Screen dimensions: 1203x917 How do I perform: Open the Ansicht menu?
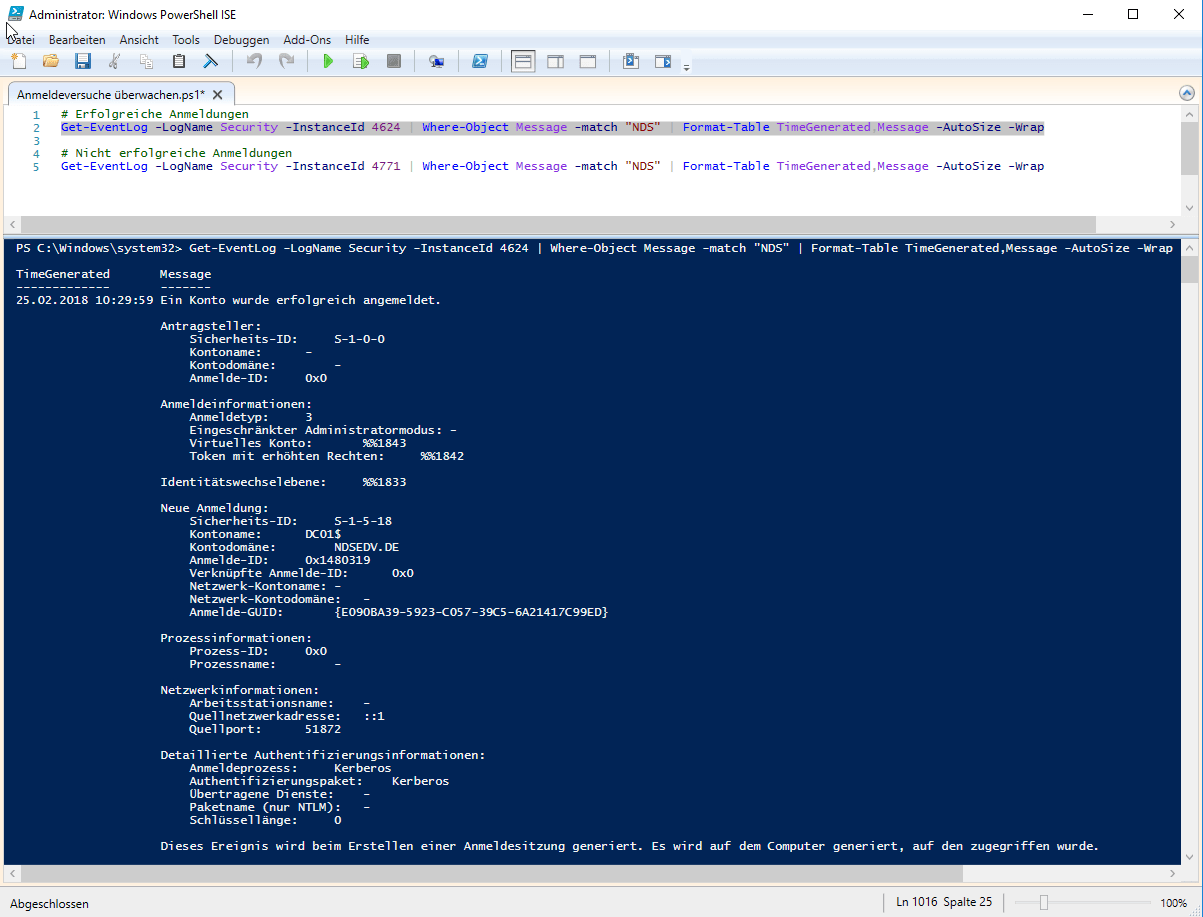click(139, 40)
